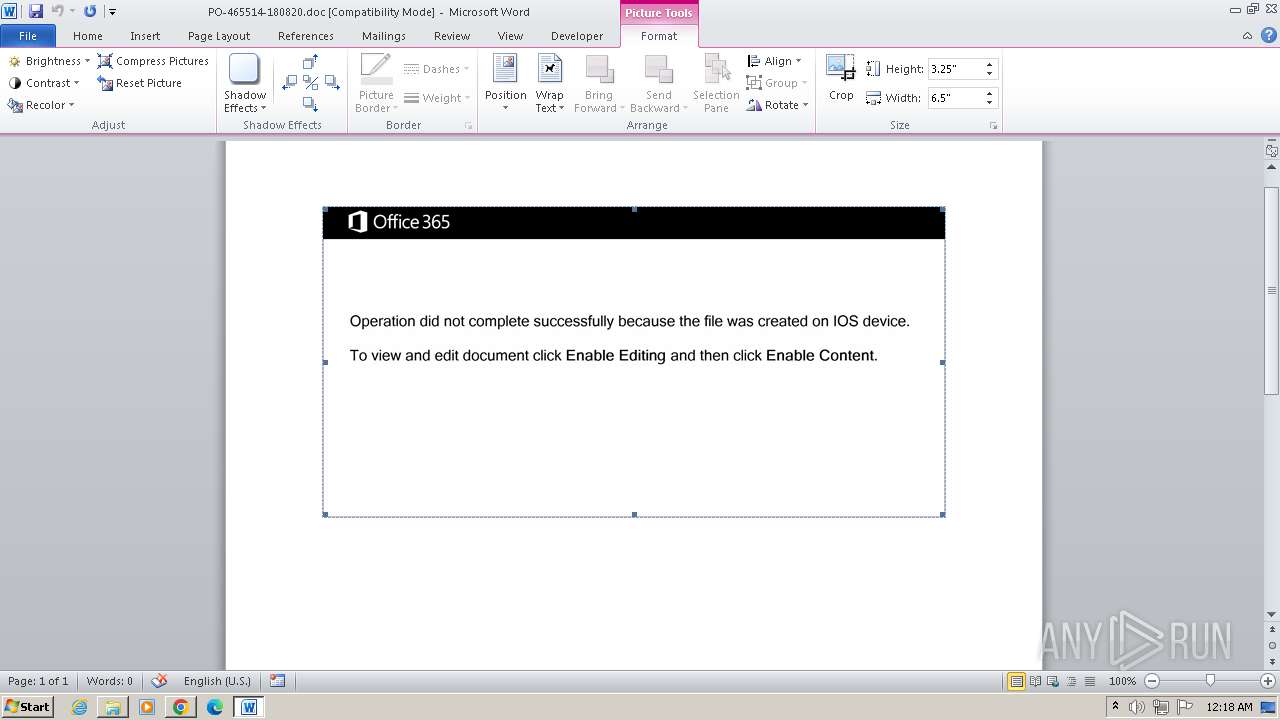Open the Position dropdown

[505, 84]
